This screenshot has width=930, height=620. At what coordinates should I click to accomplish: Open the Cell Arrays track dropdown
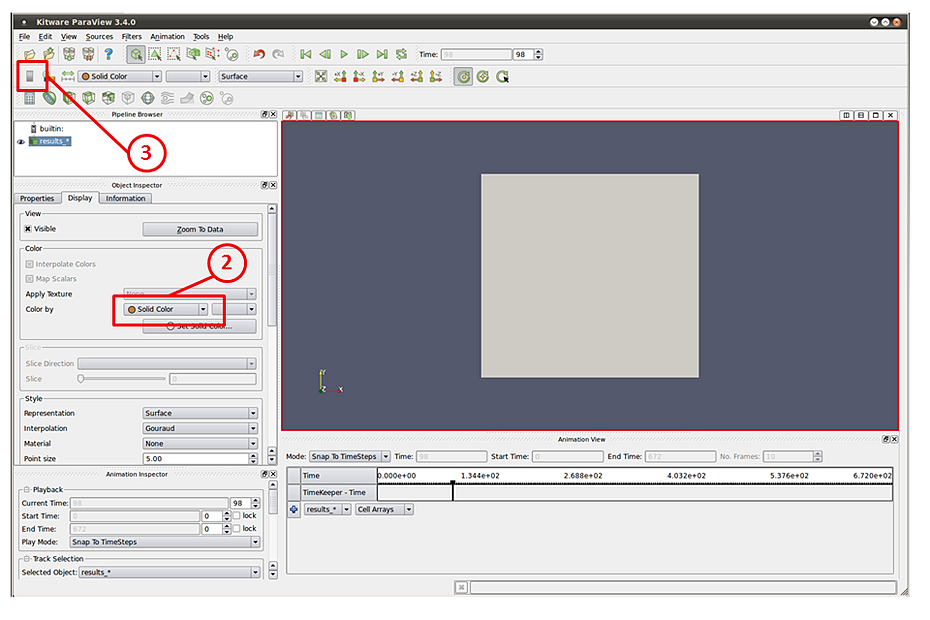pyautogui.click(x=384, y=509)
